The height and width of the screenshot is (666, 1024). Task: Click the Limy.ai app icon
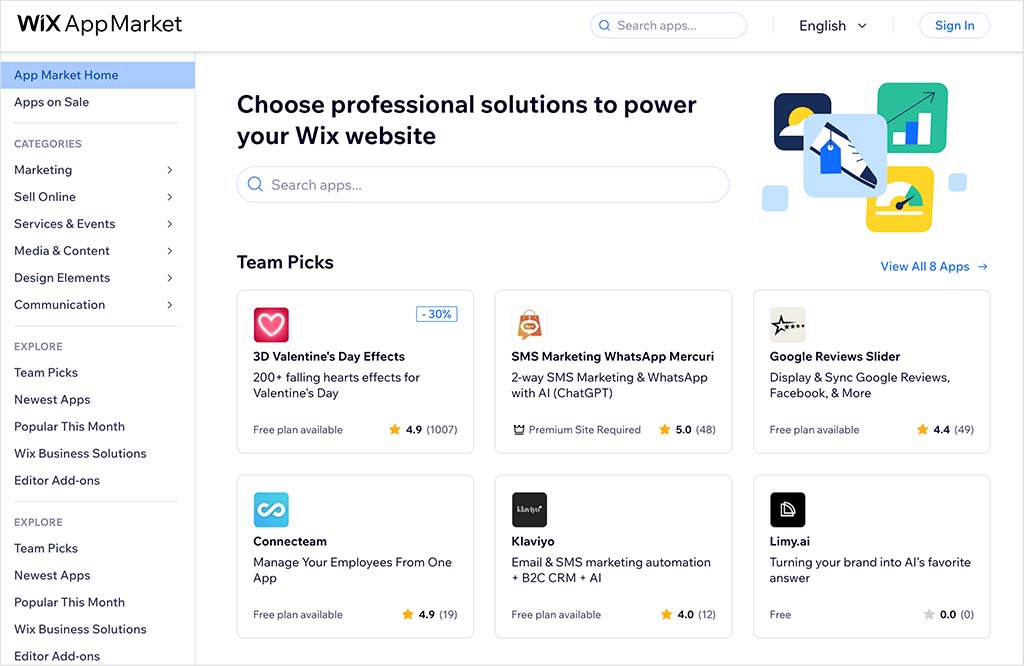[787, 510]
